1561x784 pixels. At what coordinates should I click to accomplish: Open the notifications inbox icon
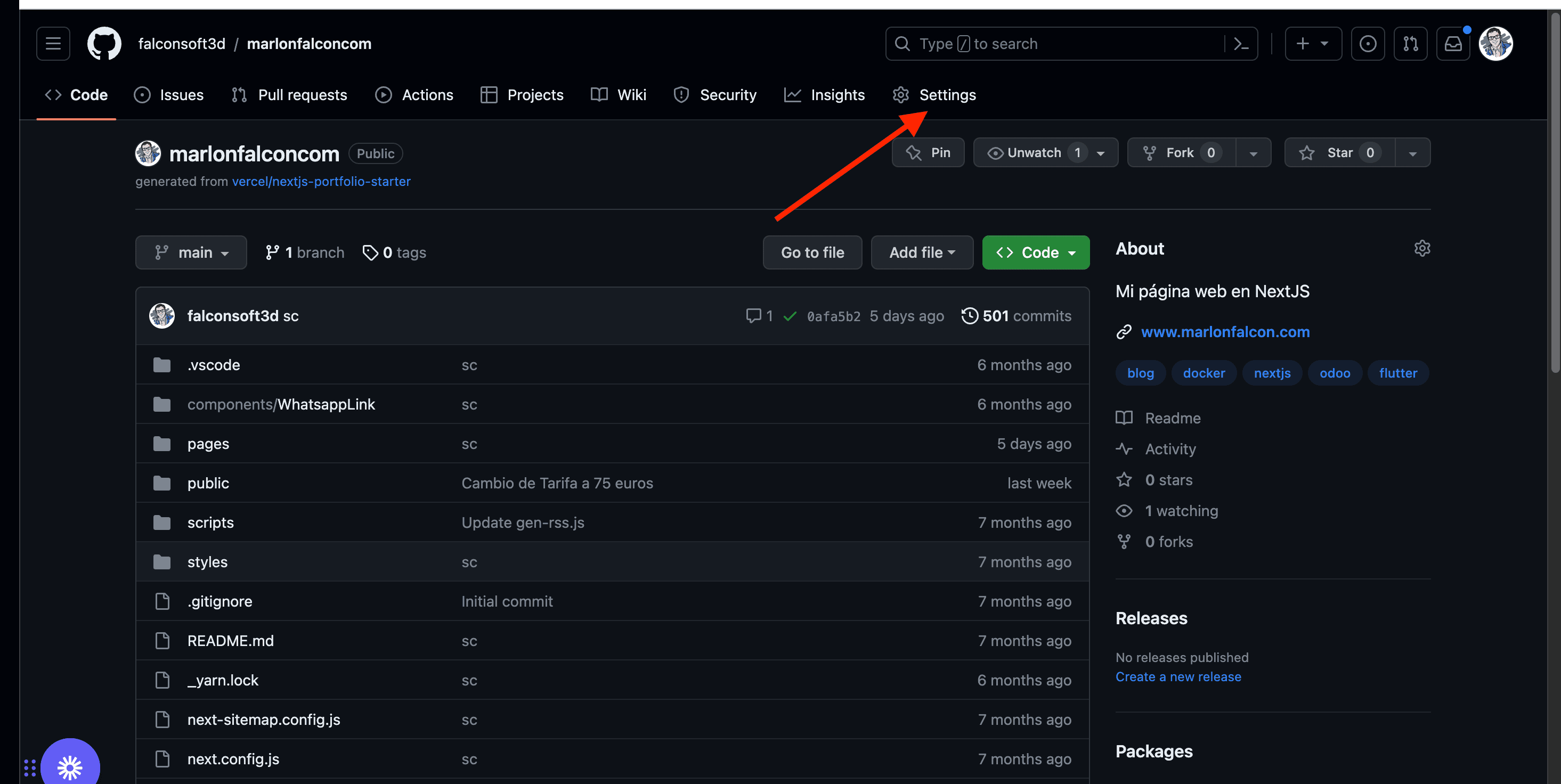(1452, 44)
